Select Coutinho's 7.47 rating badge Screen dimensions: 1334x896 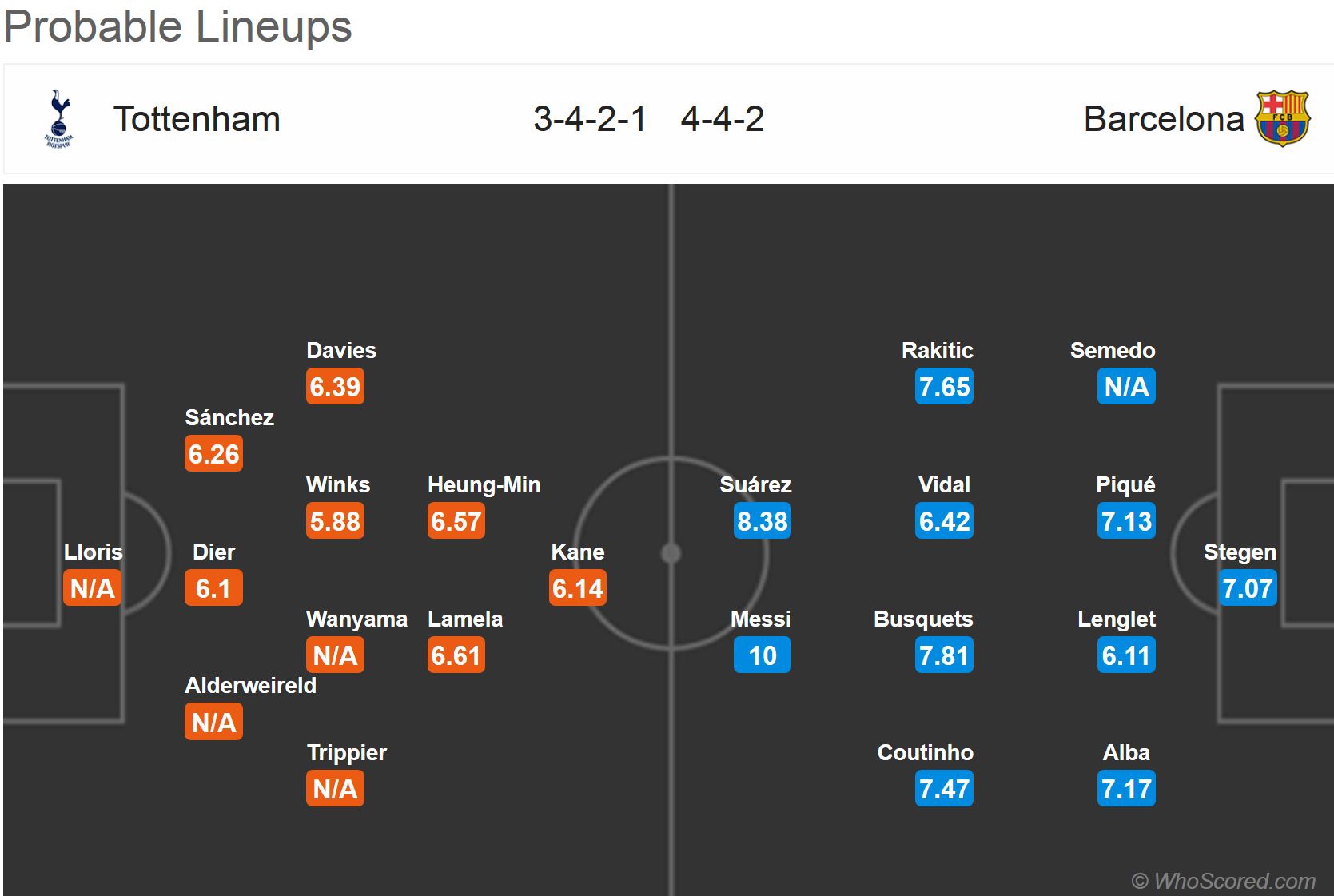944,789
